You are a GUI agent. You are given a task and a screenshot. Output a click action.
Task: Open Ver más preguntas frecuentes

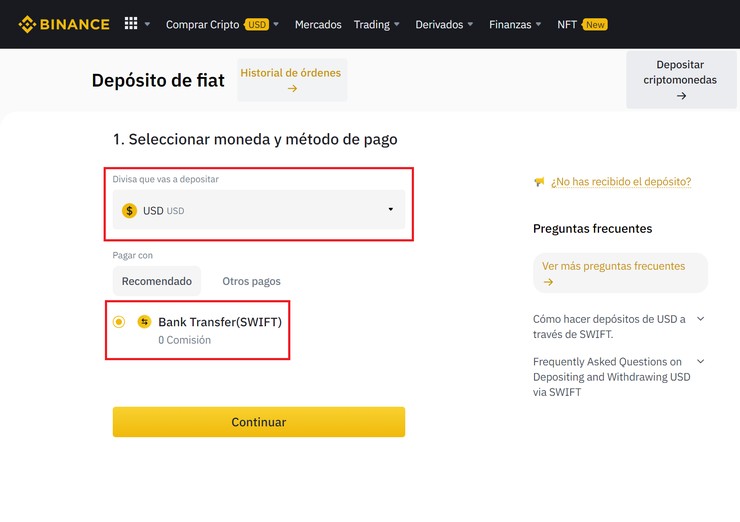[620, 273]
